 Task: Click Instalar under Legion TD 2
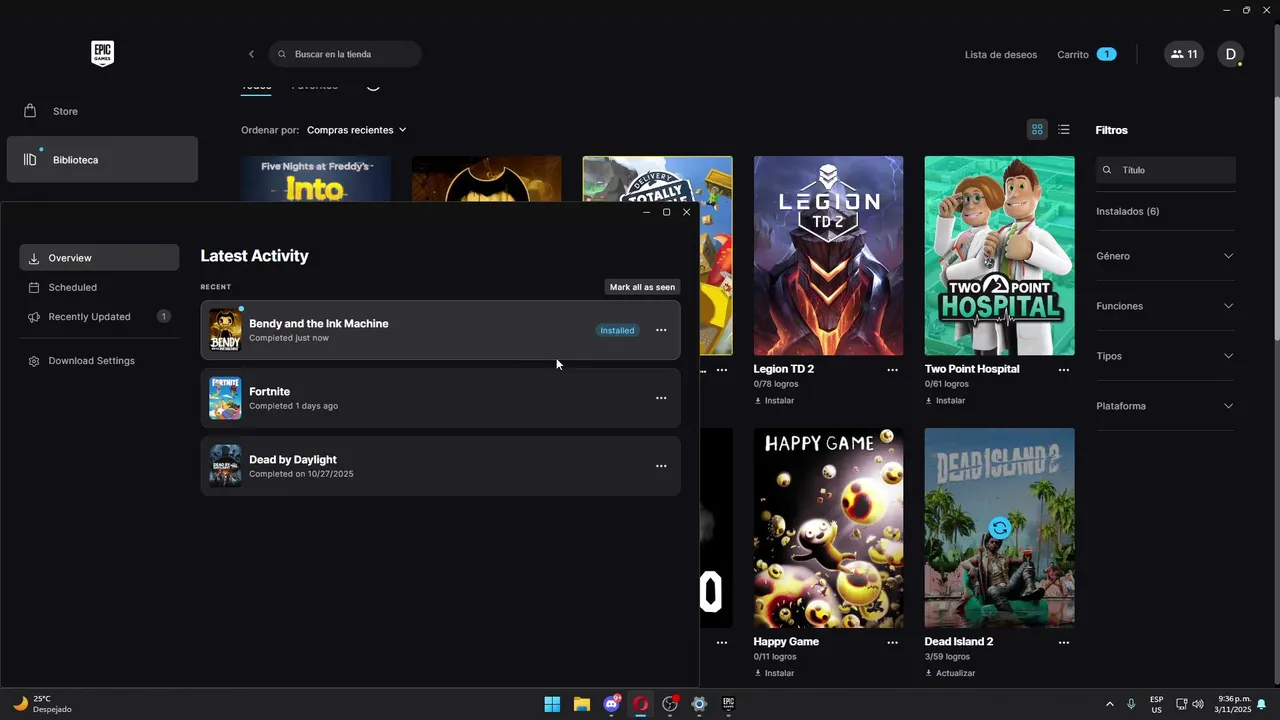pos(774,400)
